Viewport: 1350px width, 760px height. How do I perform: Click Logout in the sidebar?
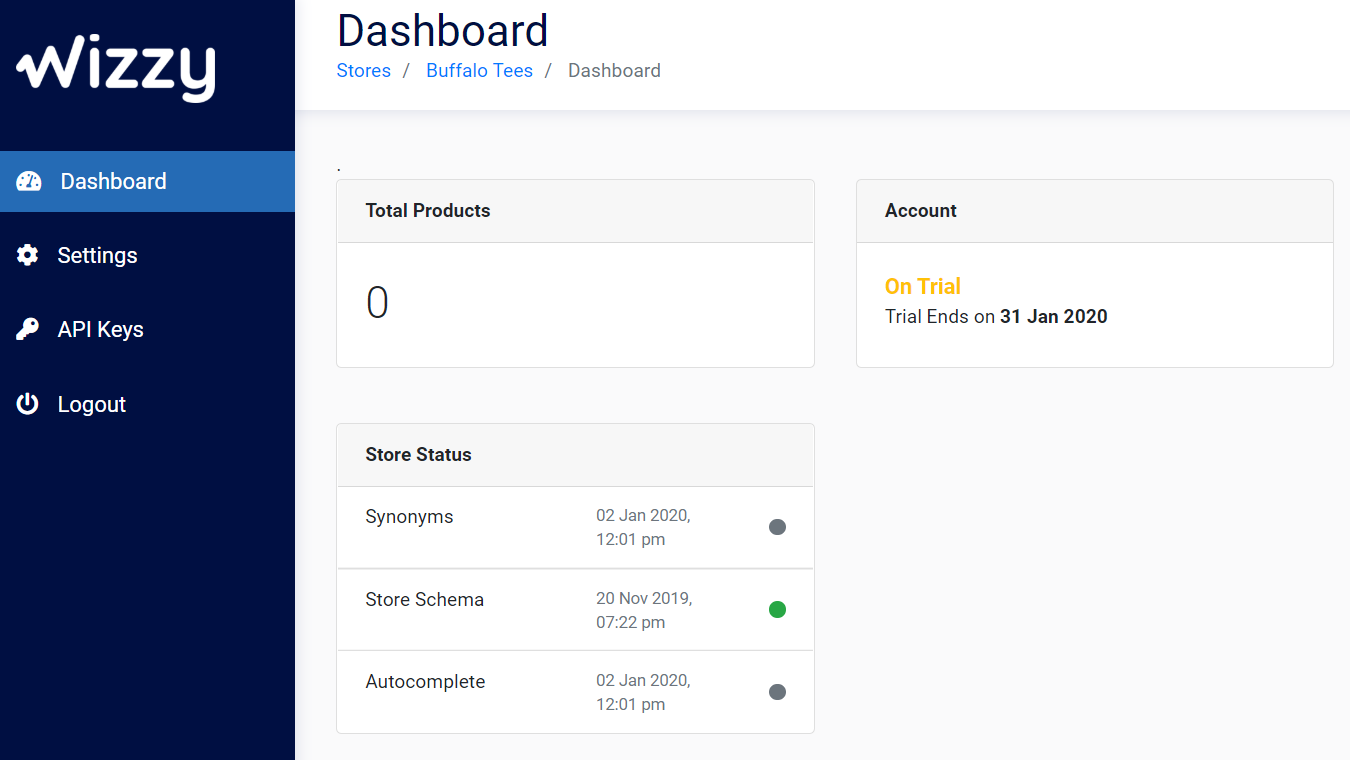click(91, 403)
